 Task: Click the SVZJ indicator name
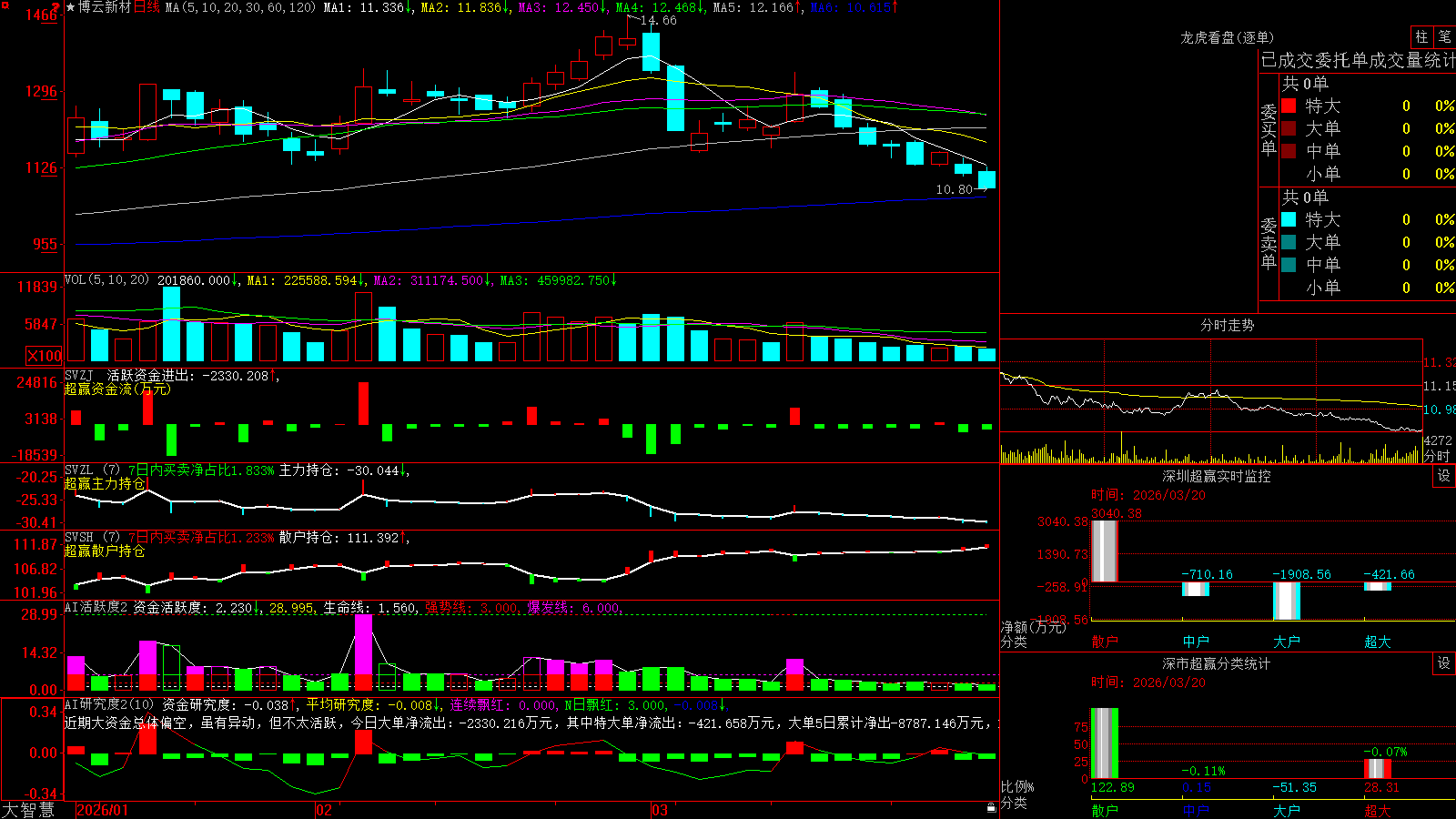[x=79, y=375]
